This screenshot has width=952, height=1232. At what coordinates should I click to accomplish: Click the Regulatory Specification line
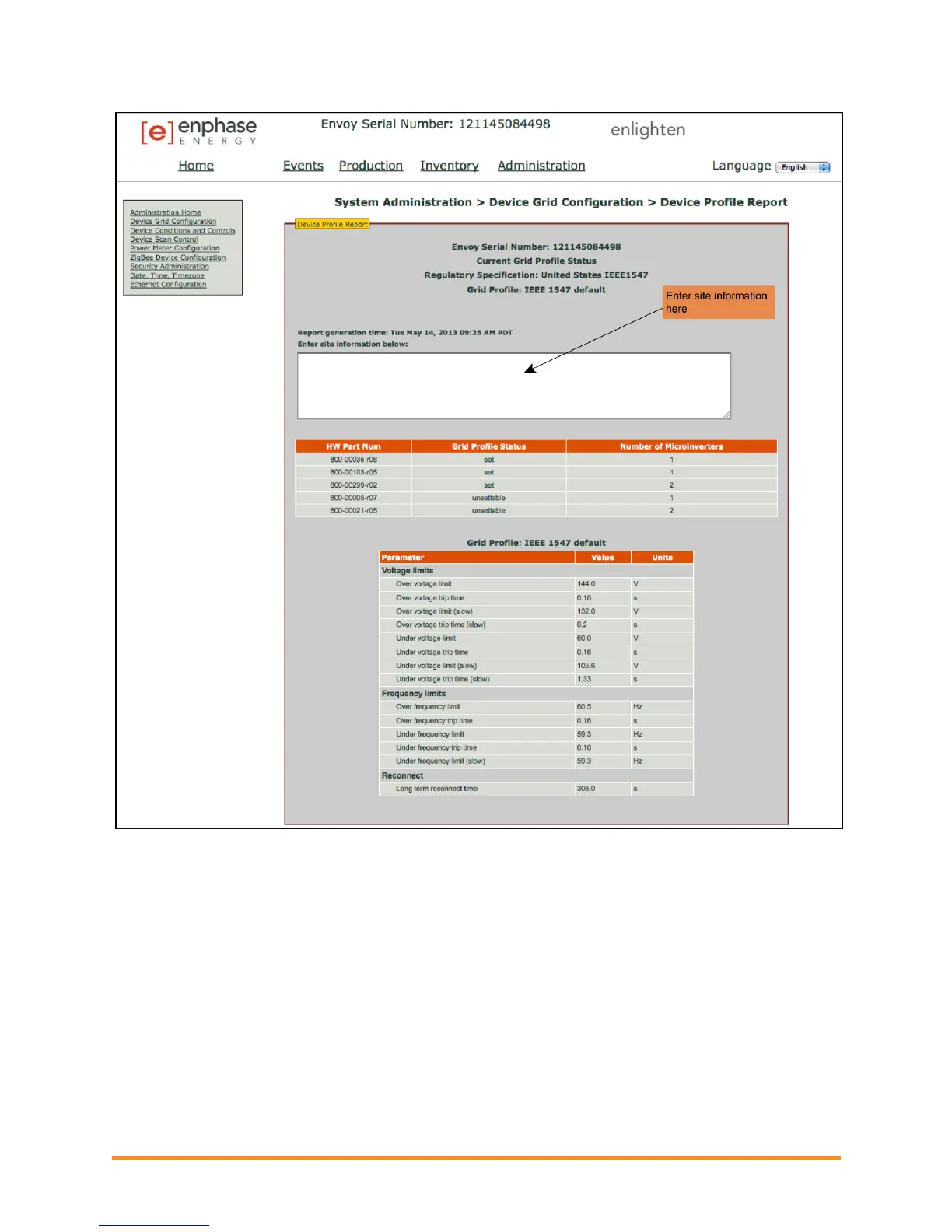pos(536,275)
